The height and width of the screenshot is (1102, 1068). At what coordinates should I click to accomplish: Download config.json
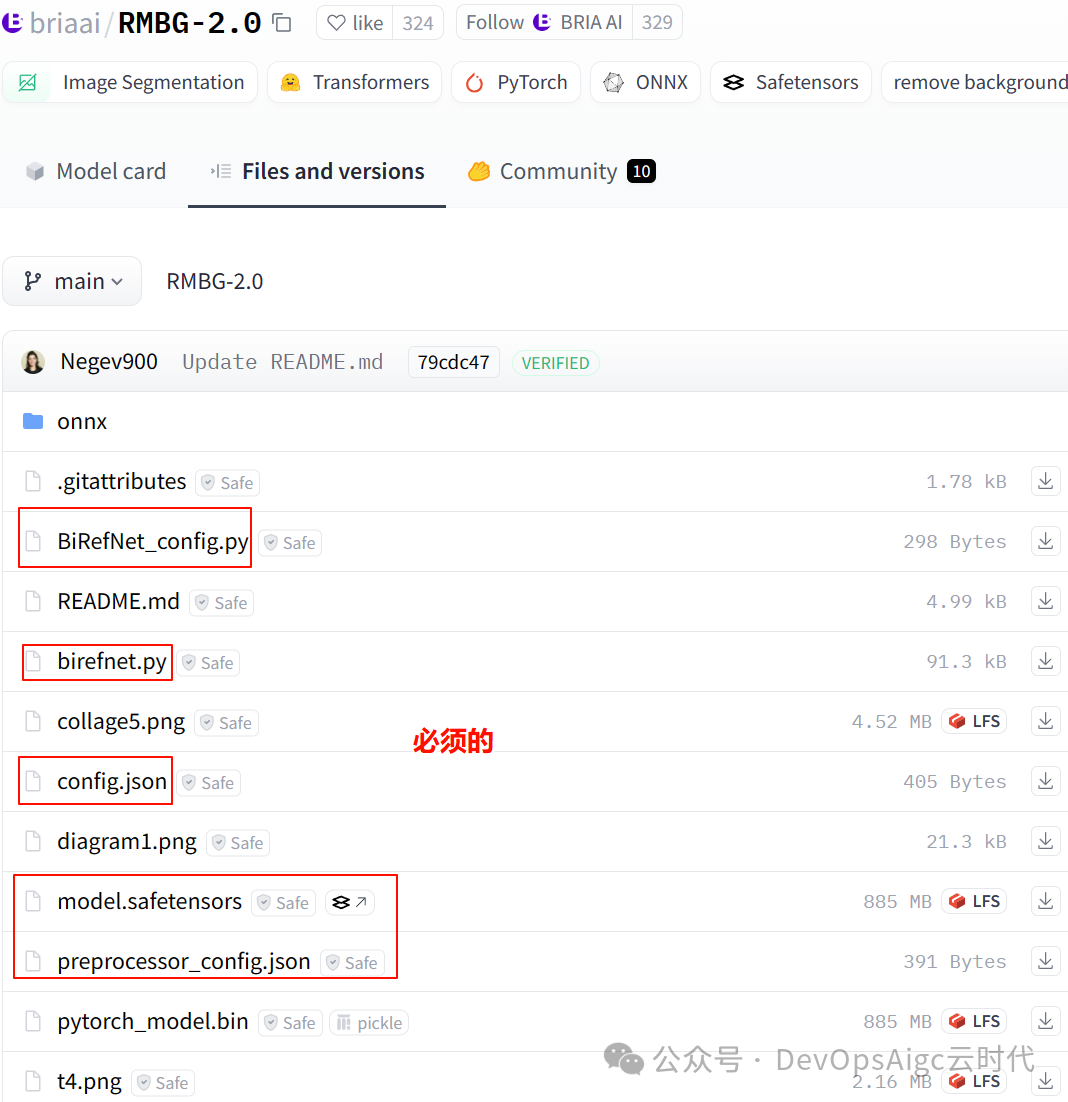click(x=1046, y=781)
